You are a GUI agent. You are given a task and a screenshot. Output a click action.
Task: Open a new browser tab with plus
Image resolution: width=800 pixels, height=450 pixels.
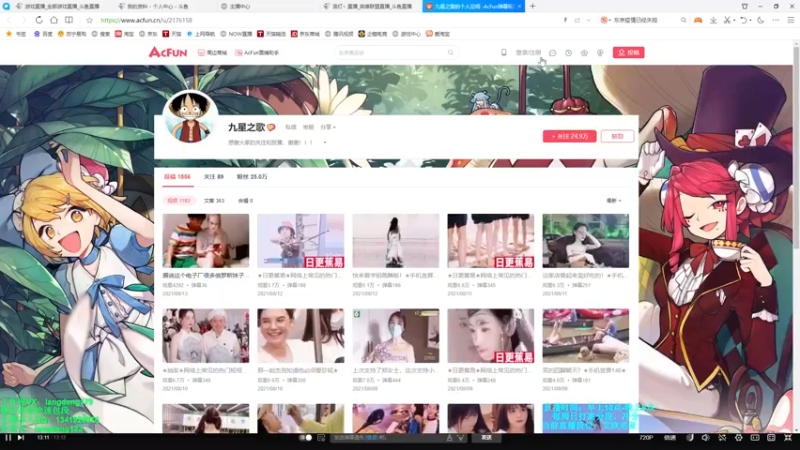[x=532, y=6]
